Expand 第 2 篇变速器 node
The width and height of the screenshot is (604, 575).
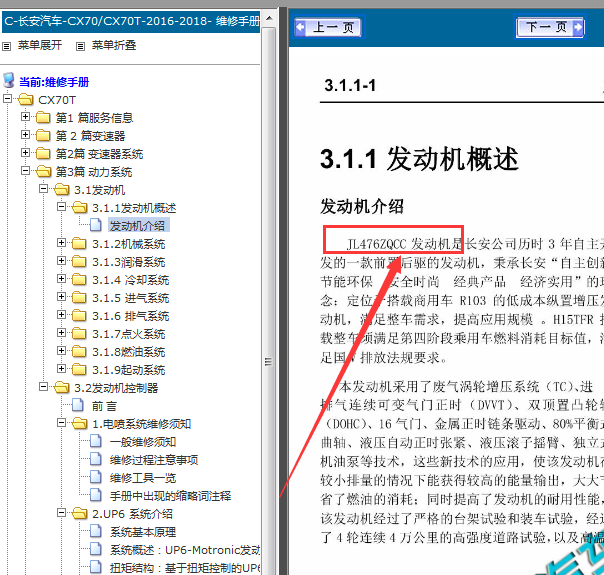point(25,134)
